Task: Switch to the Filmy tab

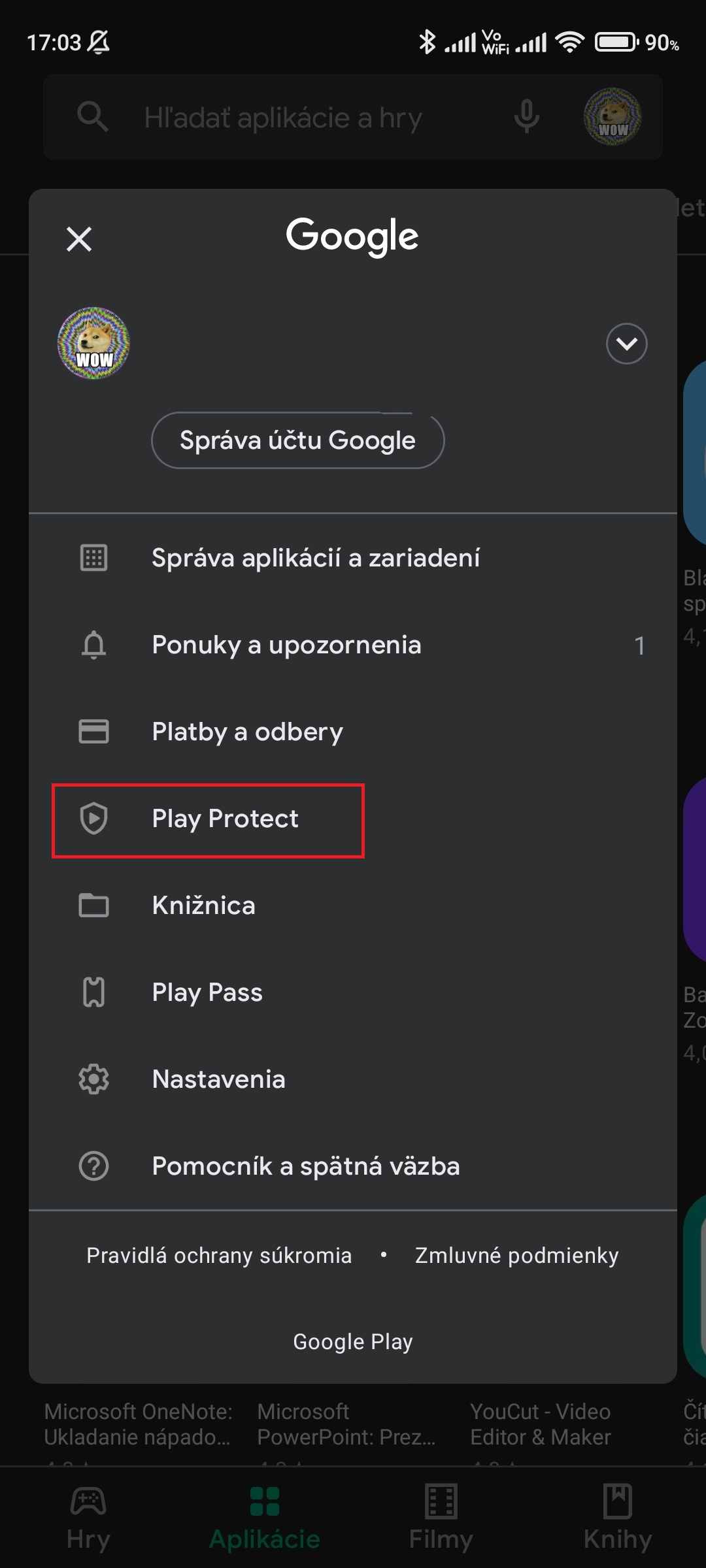Action: [441, 1517]
